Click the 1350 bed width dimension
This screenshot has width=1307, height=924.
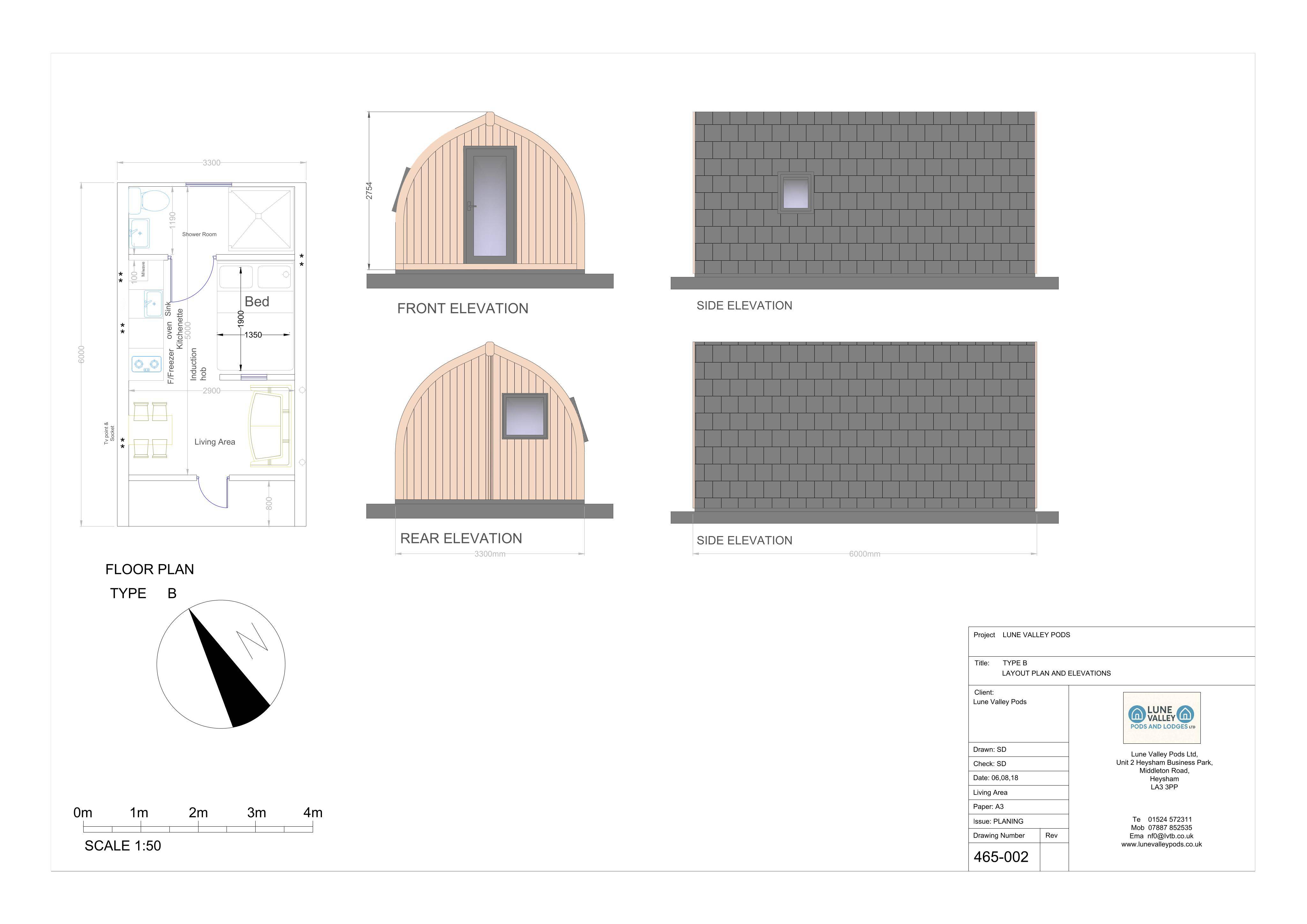(x=253, y=335)
